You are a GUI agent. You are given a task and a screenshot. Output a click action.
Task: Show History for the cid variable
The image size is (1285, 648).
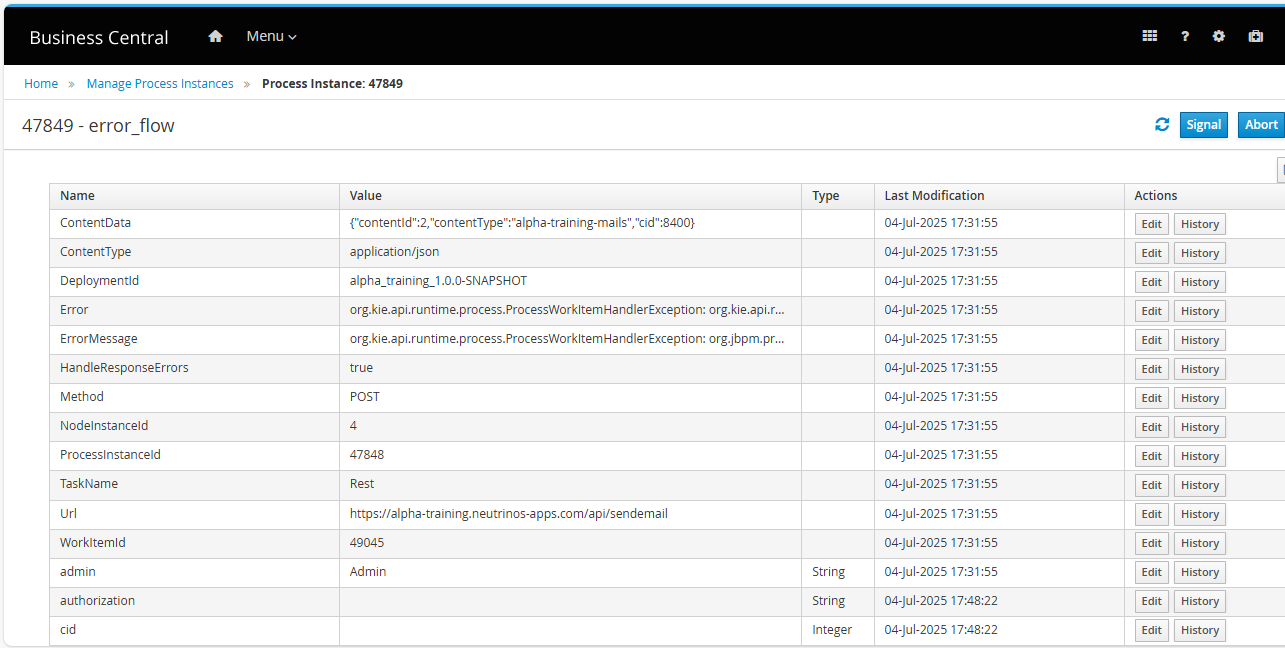pos(1199,630)
